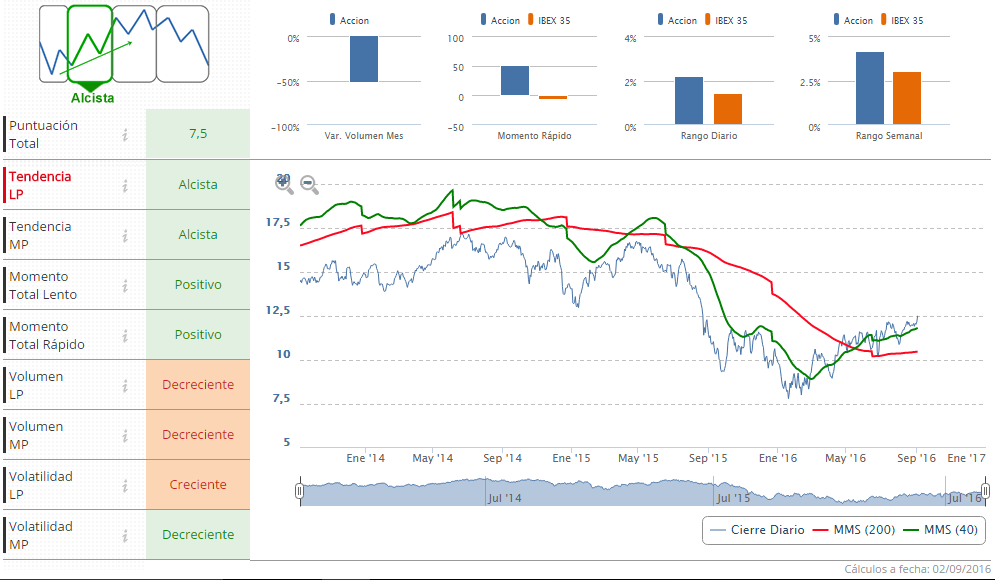Toggle IBEX 35 in Rango Diario chart

[724, 20]
